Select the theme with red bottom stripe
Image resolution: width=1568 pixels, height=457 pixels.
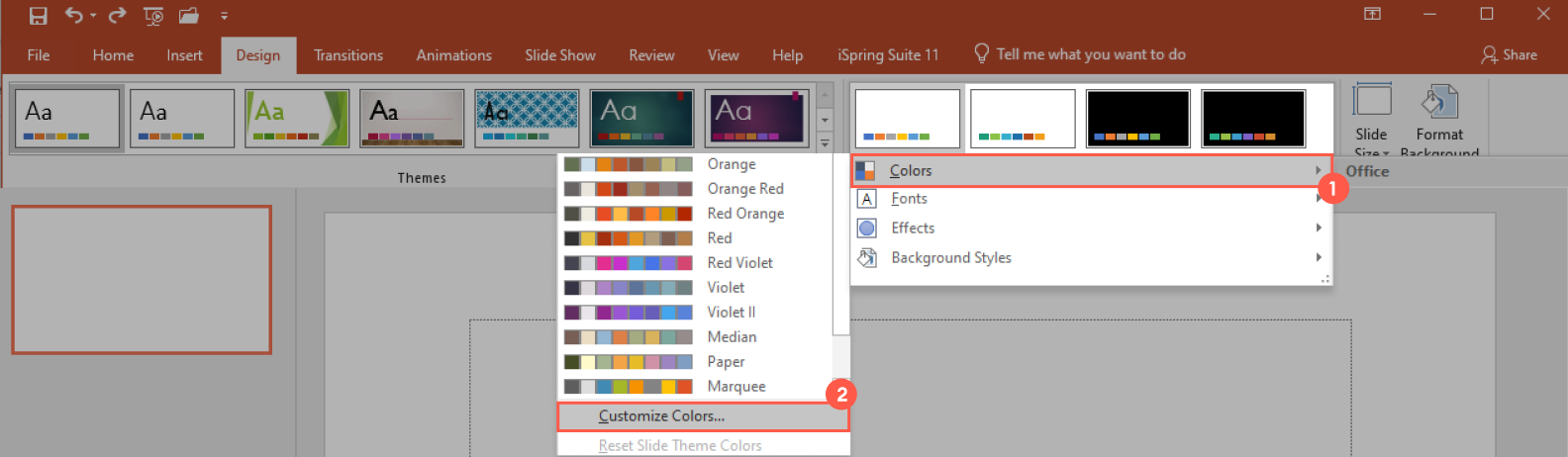[412, 118]
